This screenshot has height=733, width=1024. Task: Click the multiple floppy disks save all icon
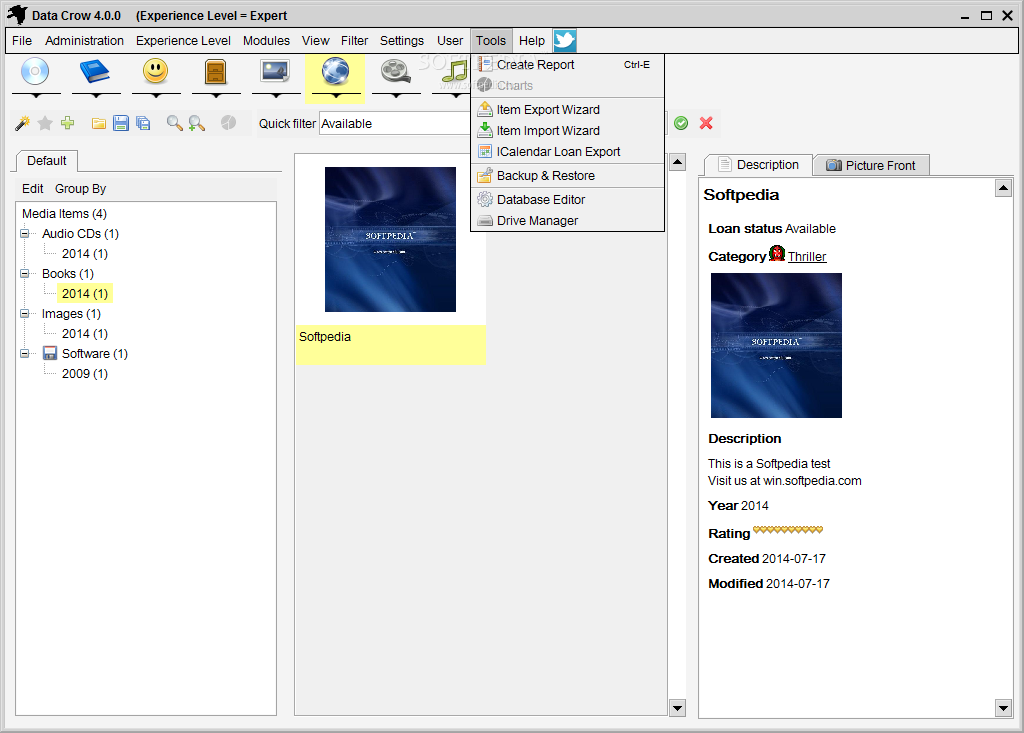click(143, 123)
